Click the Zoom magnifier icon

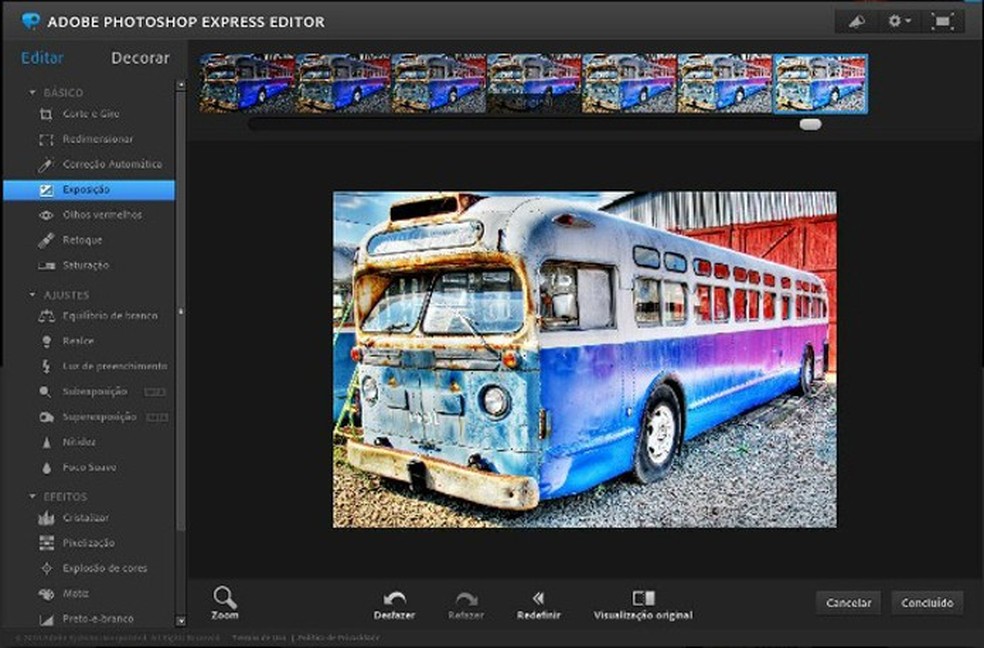(225, 598)
